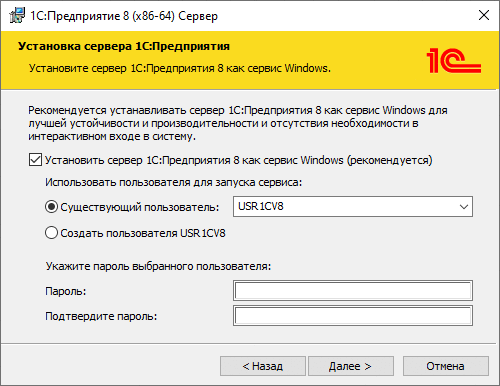Screen dimensions: 500x386
Task: Uncheck the install as Windows service checkbox
Action: point(35,160)
